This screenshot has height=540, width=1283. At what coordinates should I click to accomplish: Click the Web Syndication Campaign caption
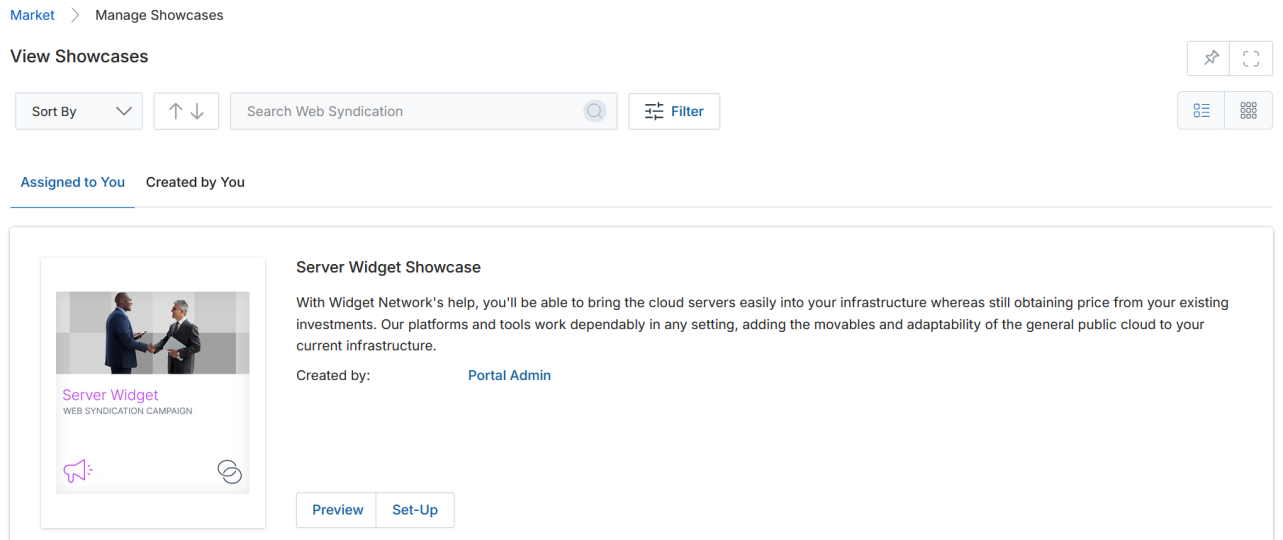[x=128, y=411]
